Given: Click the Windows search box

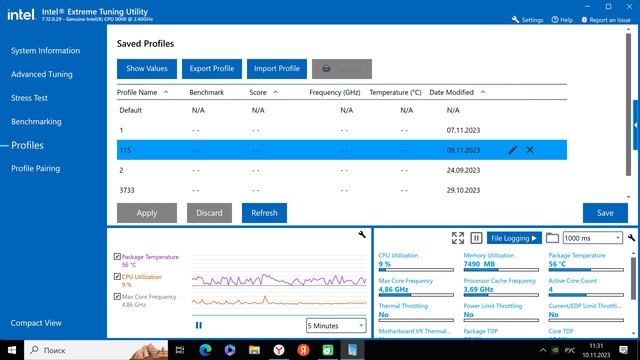Looking at the screenshot, I should click(96, 350).
